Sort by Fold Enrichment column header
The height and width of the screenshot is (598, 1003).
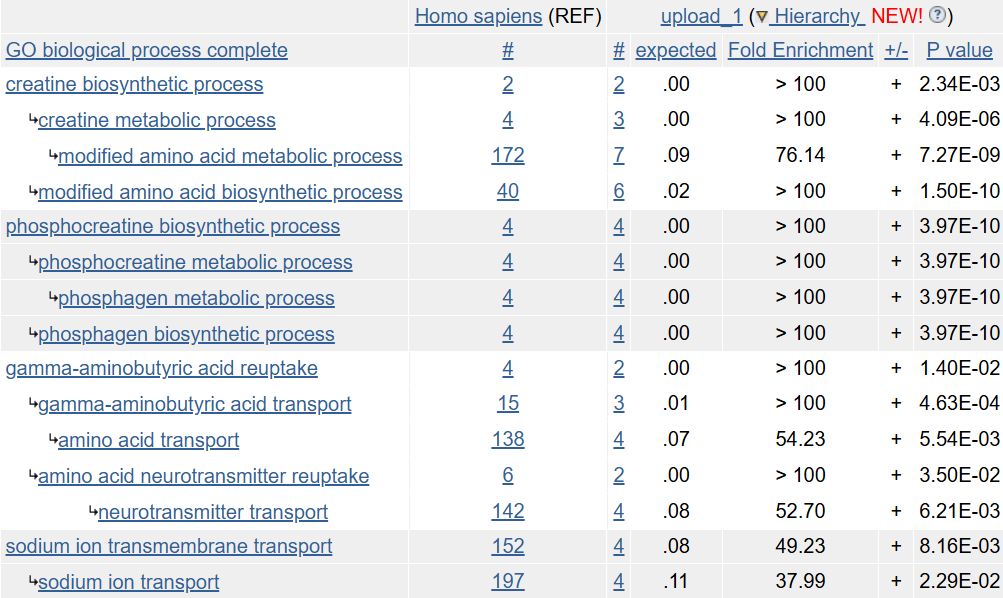(x=800, y=50)
